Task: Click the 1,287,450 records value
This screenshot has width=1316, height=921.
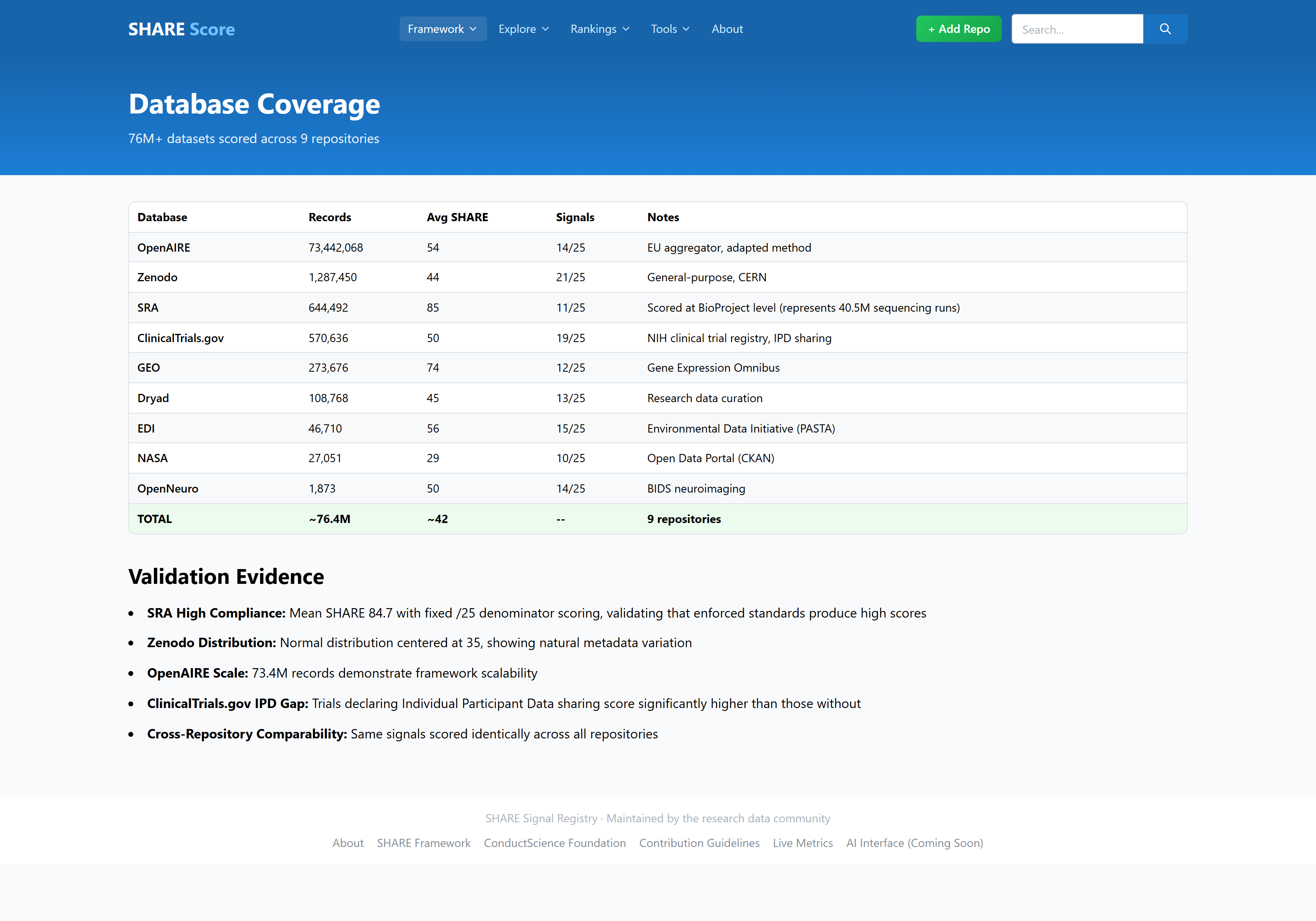Action: click(x=332, y=278)
